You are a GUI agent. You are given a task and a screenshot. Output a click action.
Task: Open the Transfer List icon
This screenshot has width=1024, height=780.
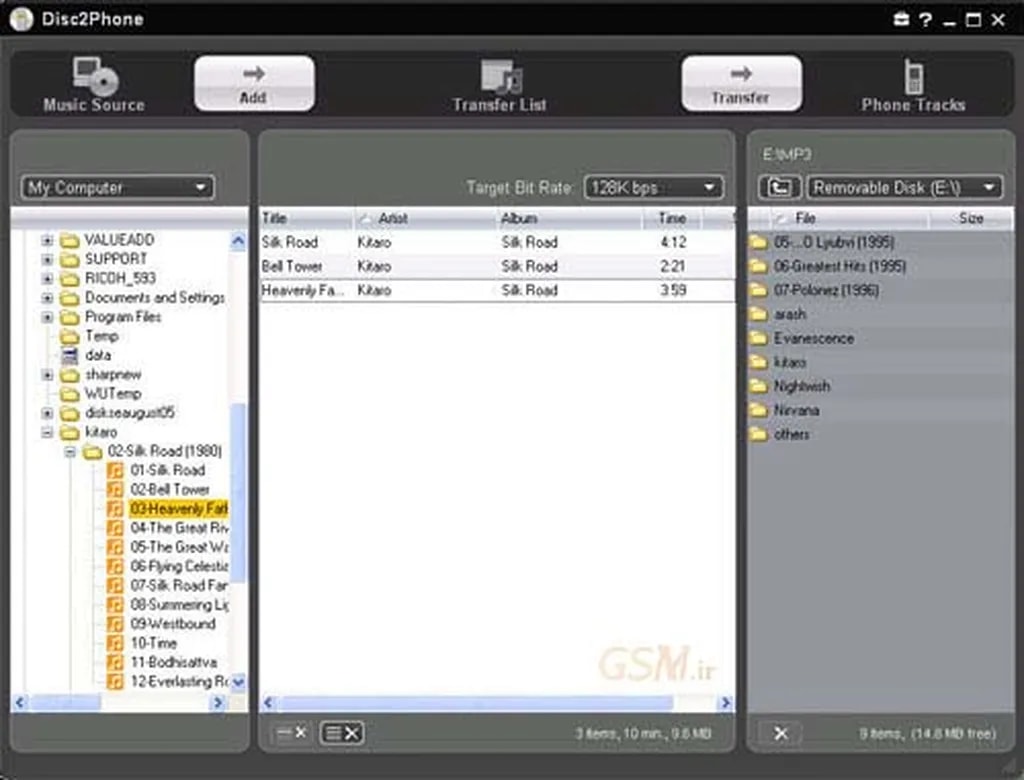coord(500,77)
